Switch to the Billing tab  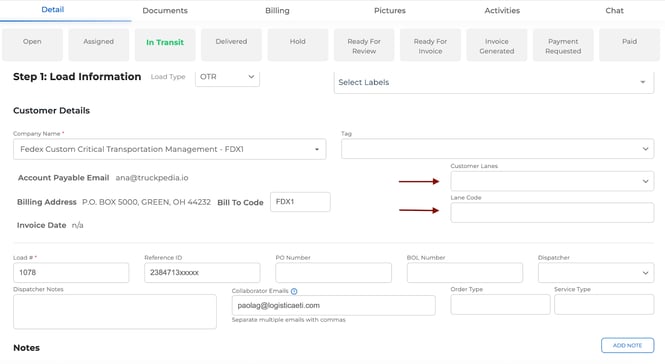277,11
